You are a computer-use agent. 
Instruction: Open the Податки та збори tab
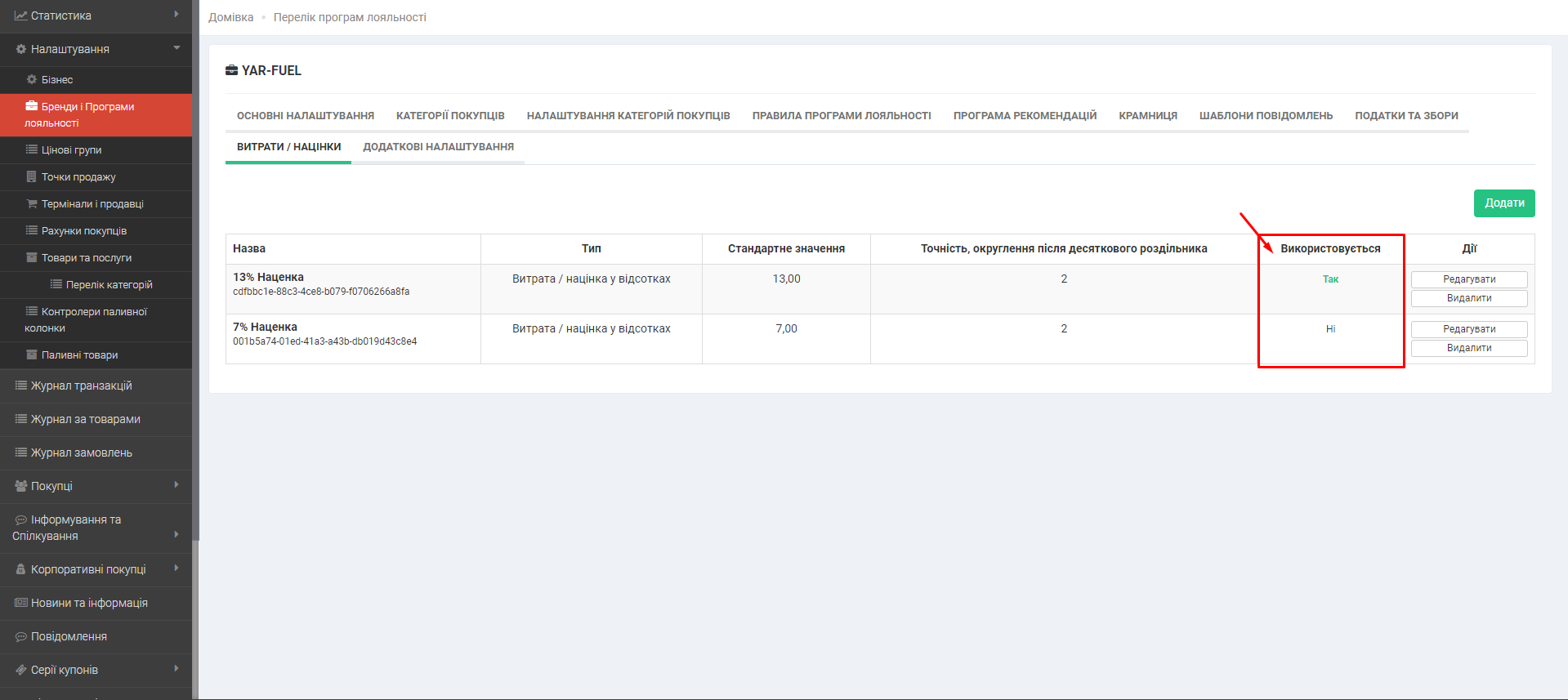click(1405, 116)
